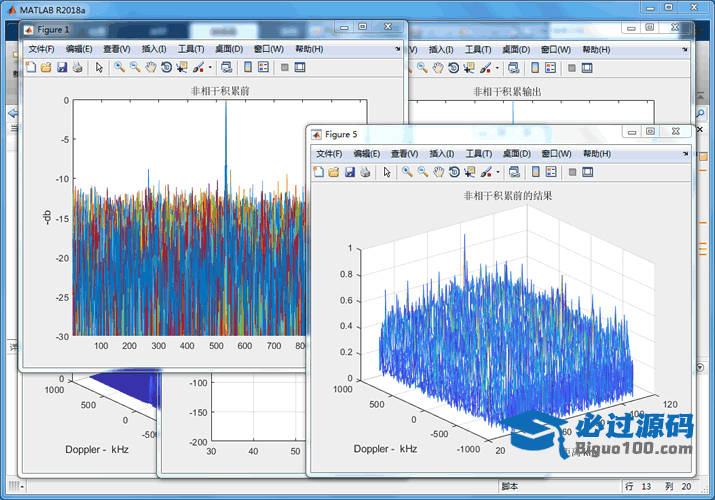Open brush color dropdown arrow in Figure 5
Screen dimensions: 715x500
coord(497,172)
